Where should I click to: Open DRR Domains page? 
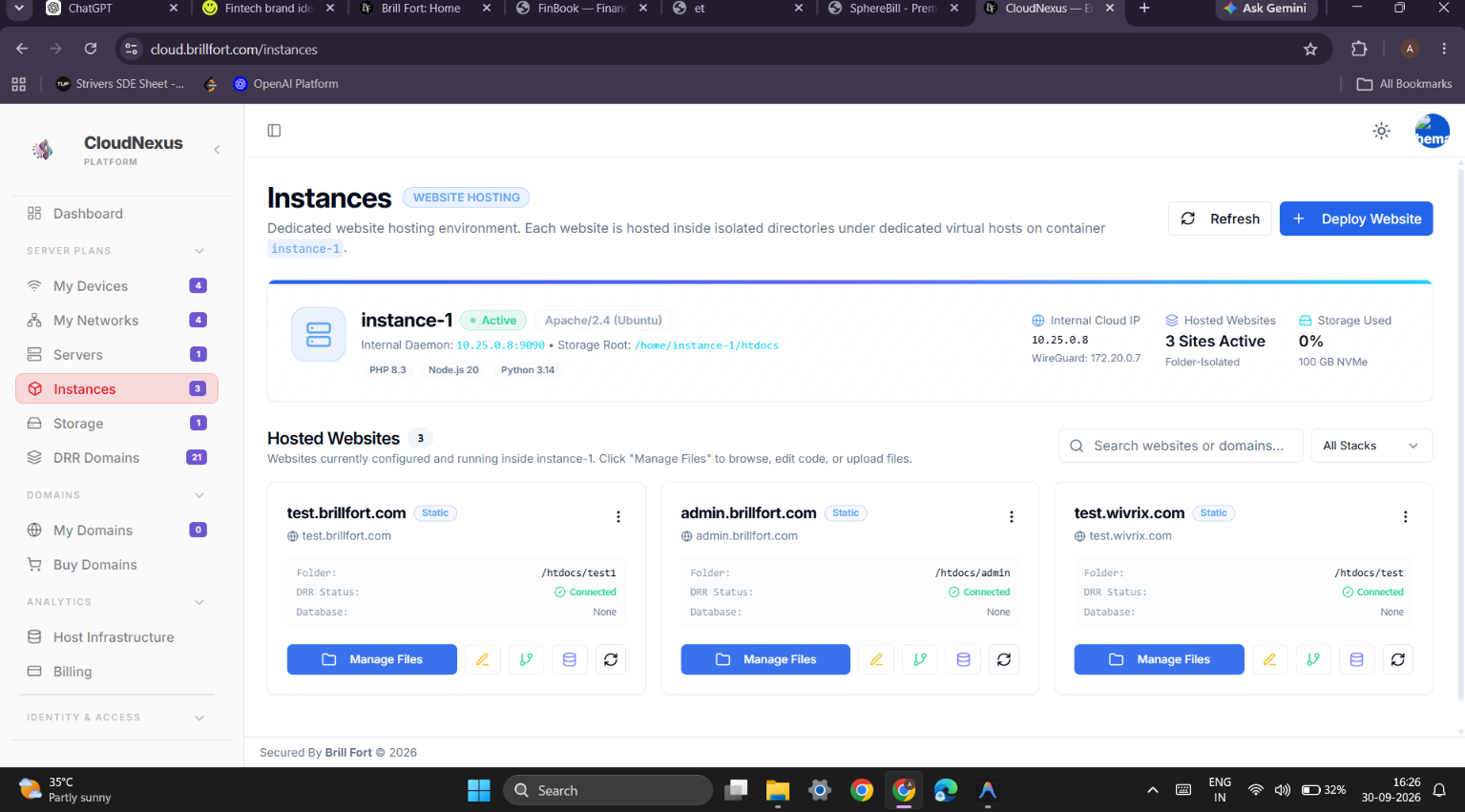tap(116, 458)
